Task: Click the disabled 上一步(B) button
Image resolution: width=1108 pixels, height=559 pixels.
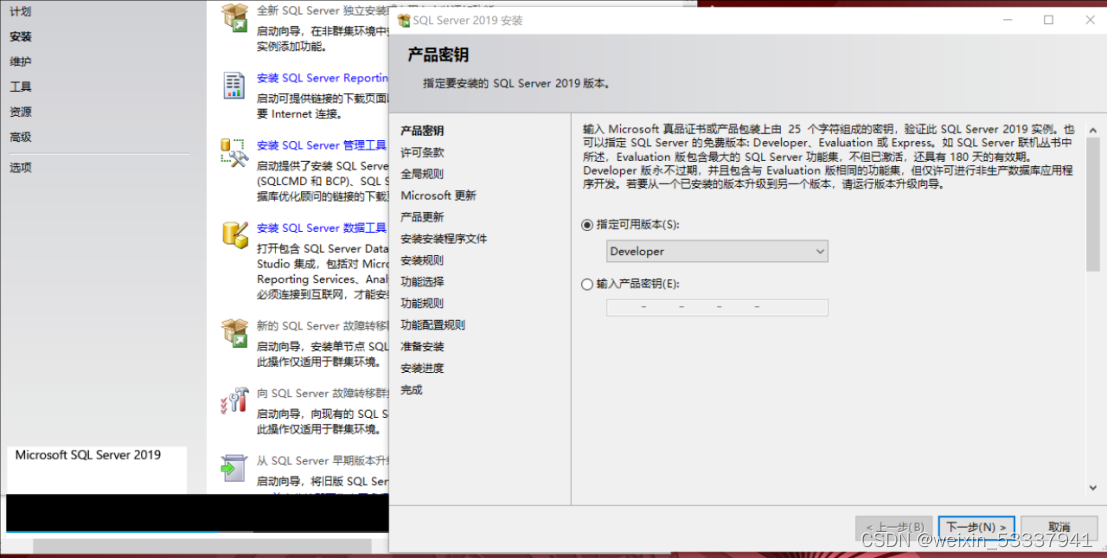Action: click(894, 527)
